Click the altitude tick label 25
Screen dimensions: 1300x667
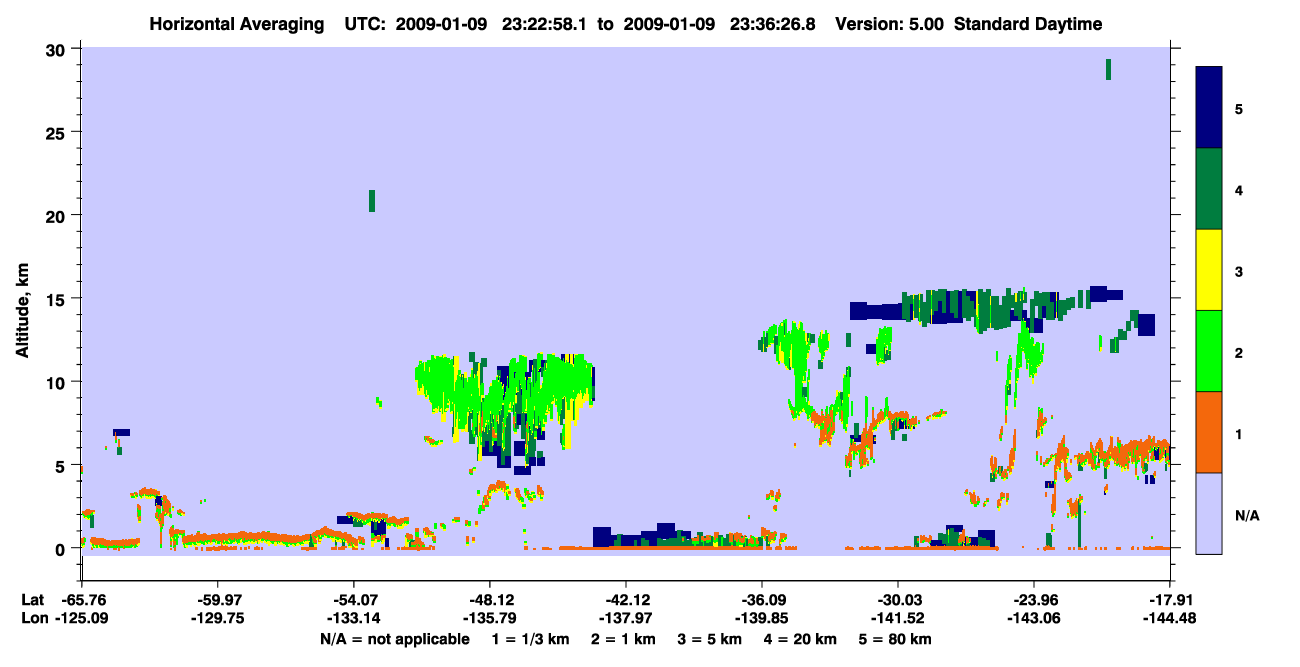pos(58,132)
